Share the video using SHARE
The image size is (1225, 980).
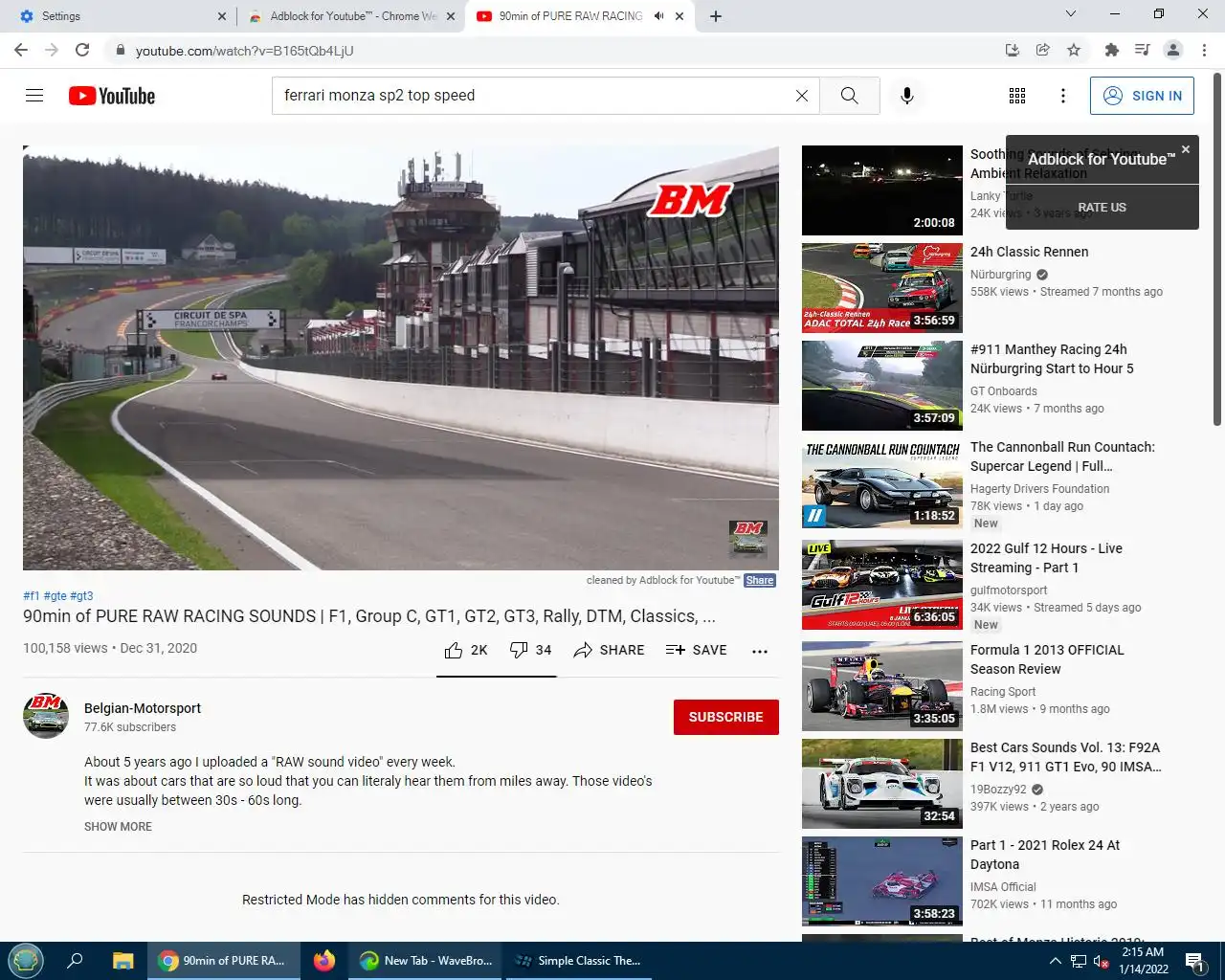click(x=609, y=650)
